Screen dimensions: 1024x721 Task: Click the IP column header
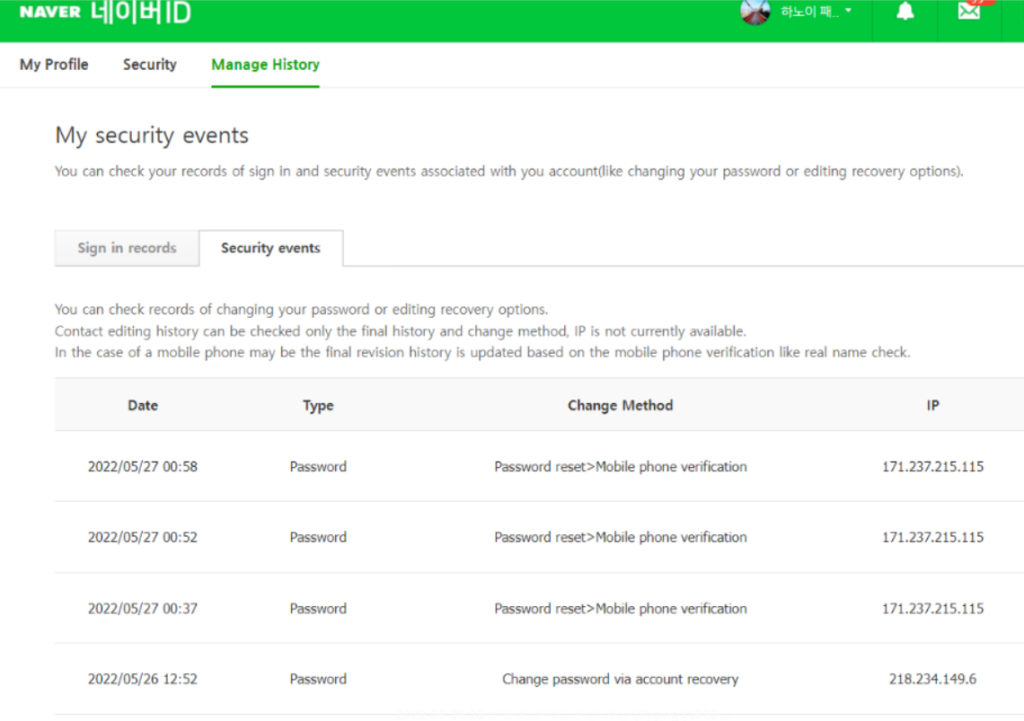coord(933,406)
